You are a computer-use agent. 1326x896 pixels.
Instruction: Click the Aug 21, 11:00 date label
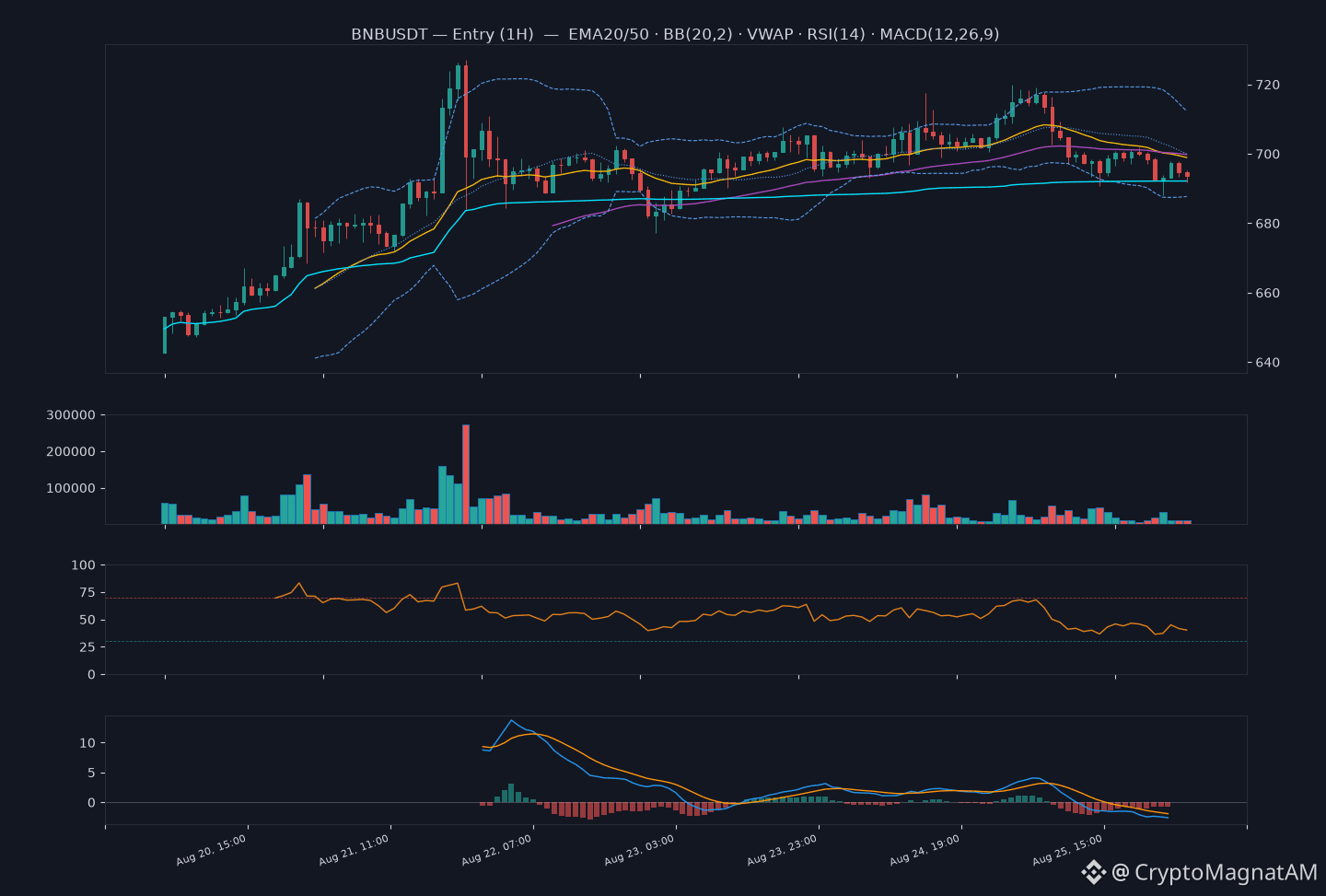(x=355, y=850)
